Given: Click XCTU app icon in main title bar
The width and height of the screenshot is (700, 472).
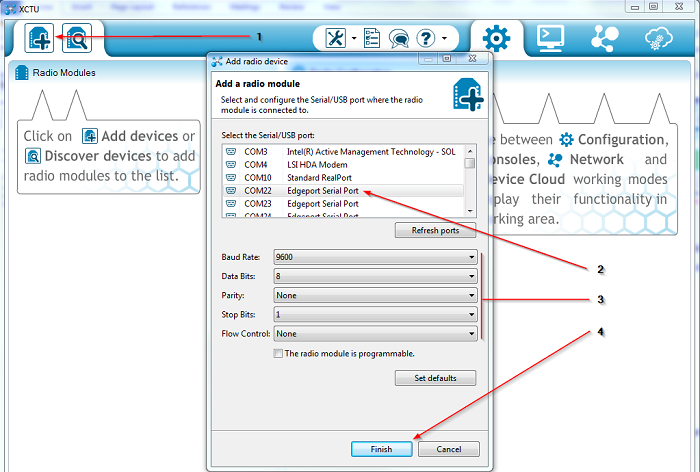Looking at the screenshot, I should click(10, 8).
